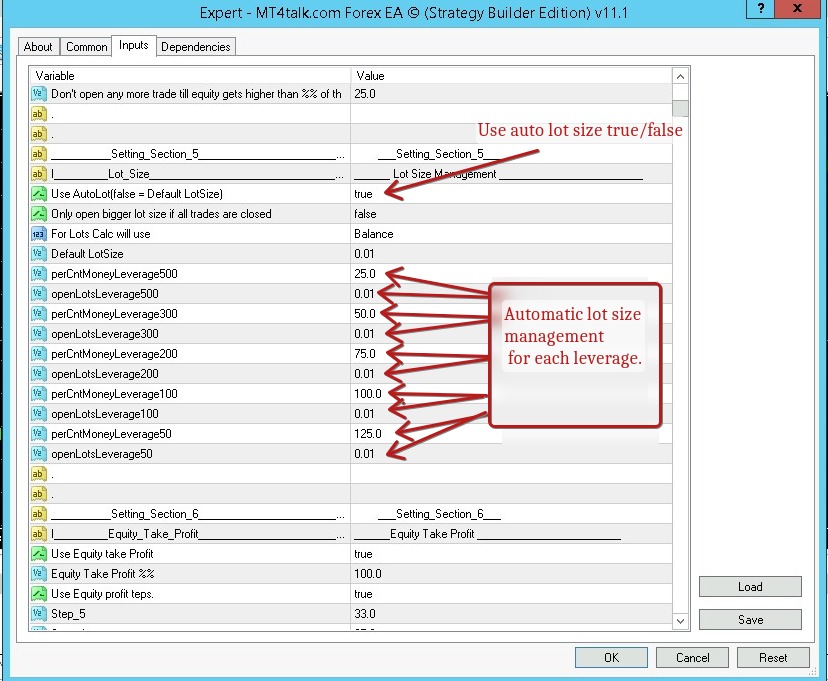This screenshot has width=828, height=681.
Task: Select the Use Equity take Profit label
Action: 102,554
